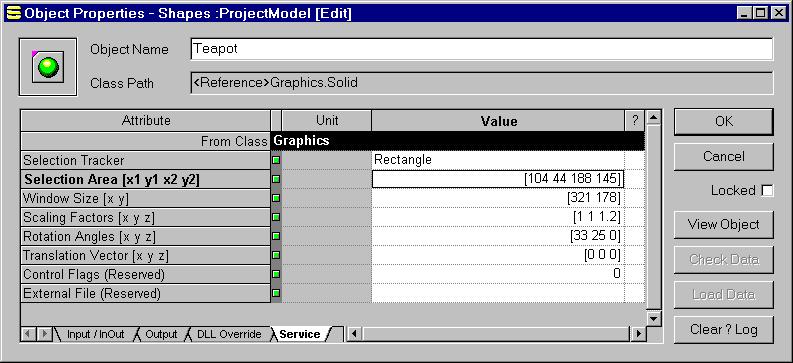Viewport: 793px width, 363px height.
Task: Toggle the Locked checkbox
Action: tap(767, 191)
